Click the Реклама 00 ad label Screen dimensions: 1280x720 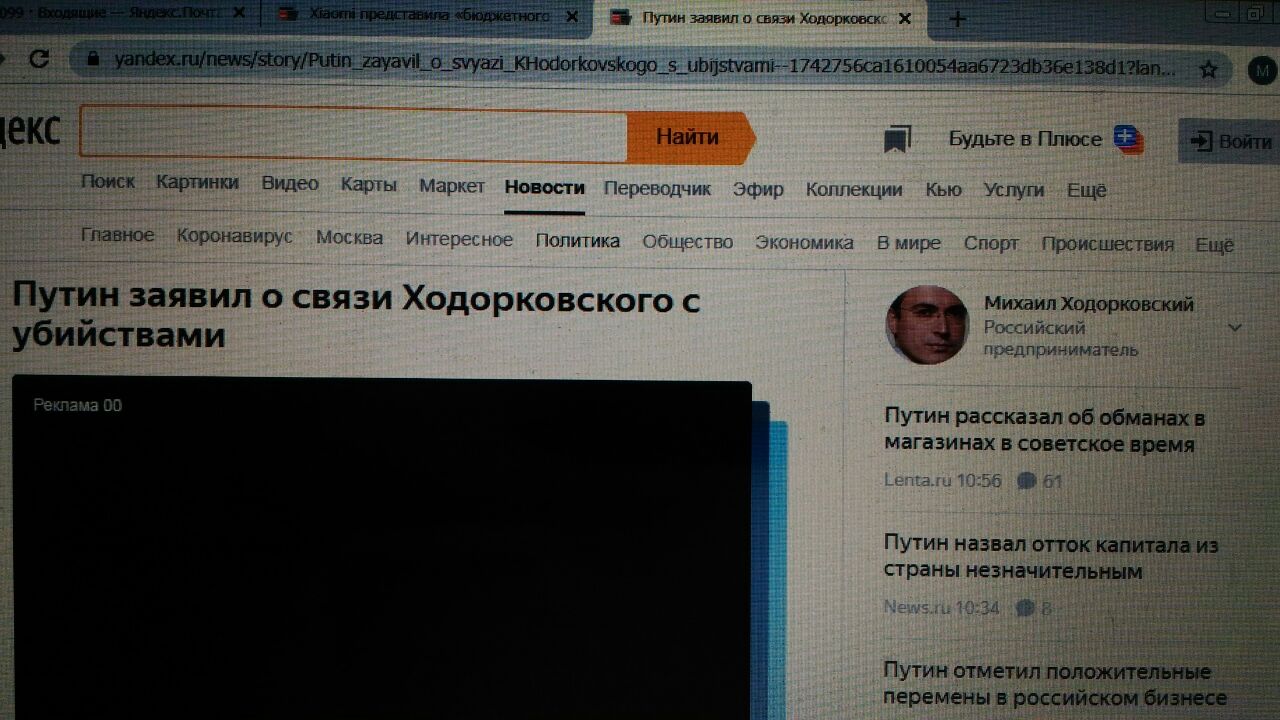77,405
